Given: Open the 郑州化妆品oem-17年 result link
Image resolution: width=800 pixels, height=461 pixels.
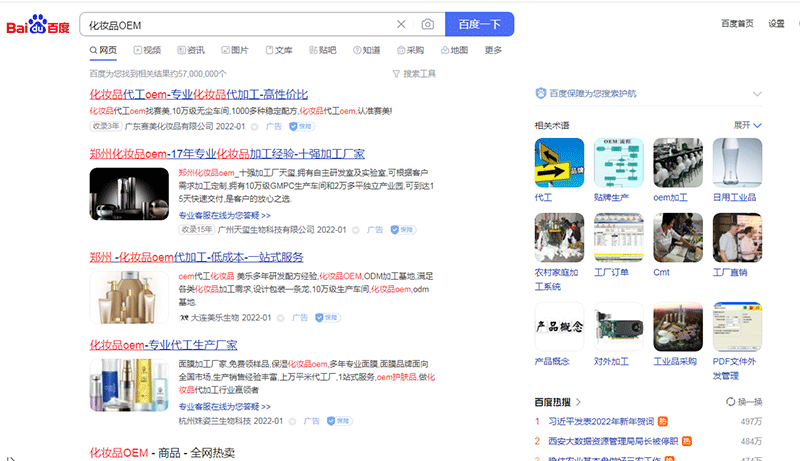Looking at the screenshot, I should [226, 154].
